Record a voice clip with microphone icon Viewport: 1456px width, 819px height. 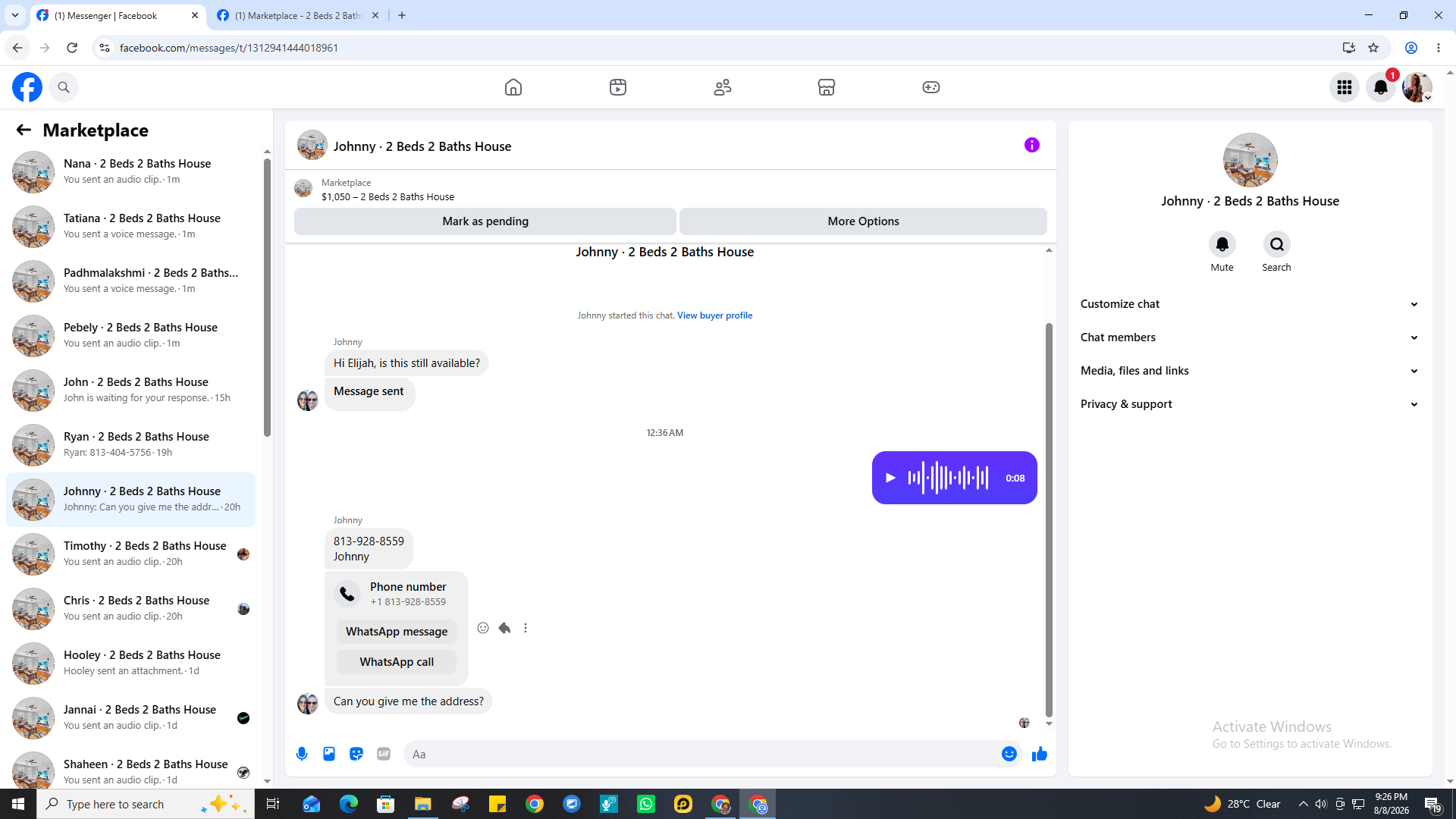(x=302, y=754)
